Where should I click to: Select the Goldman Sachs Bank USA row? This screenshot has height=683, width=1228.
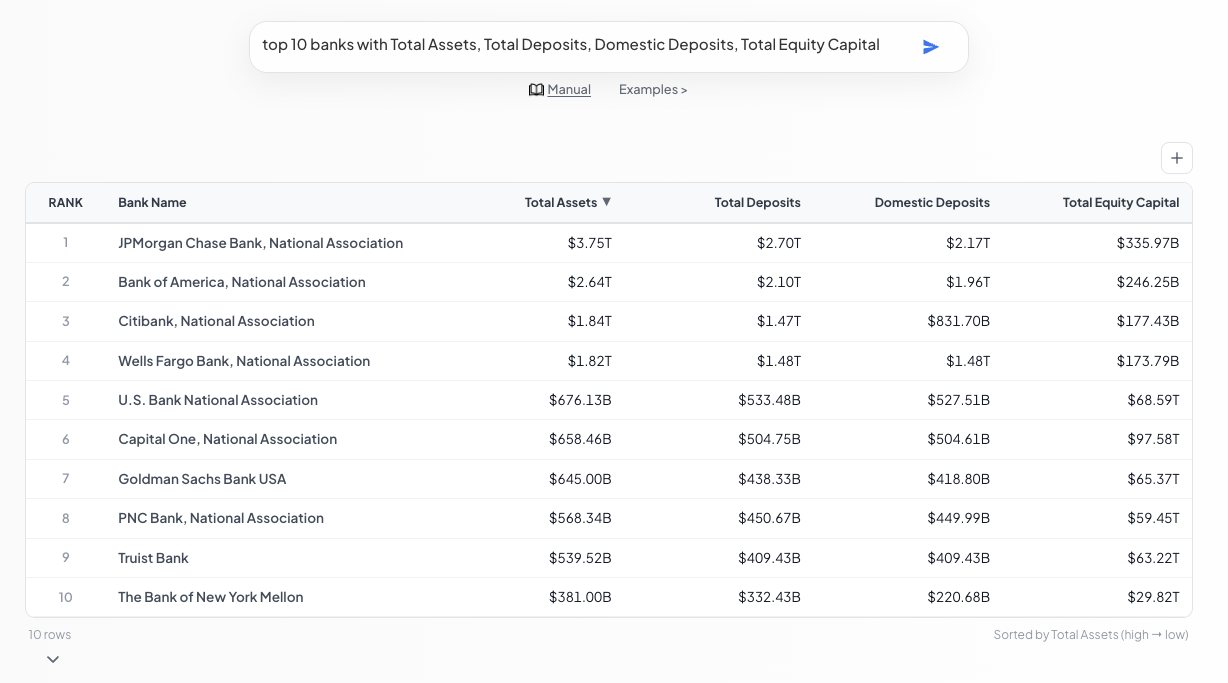[x=202, y=479]
